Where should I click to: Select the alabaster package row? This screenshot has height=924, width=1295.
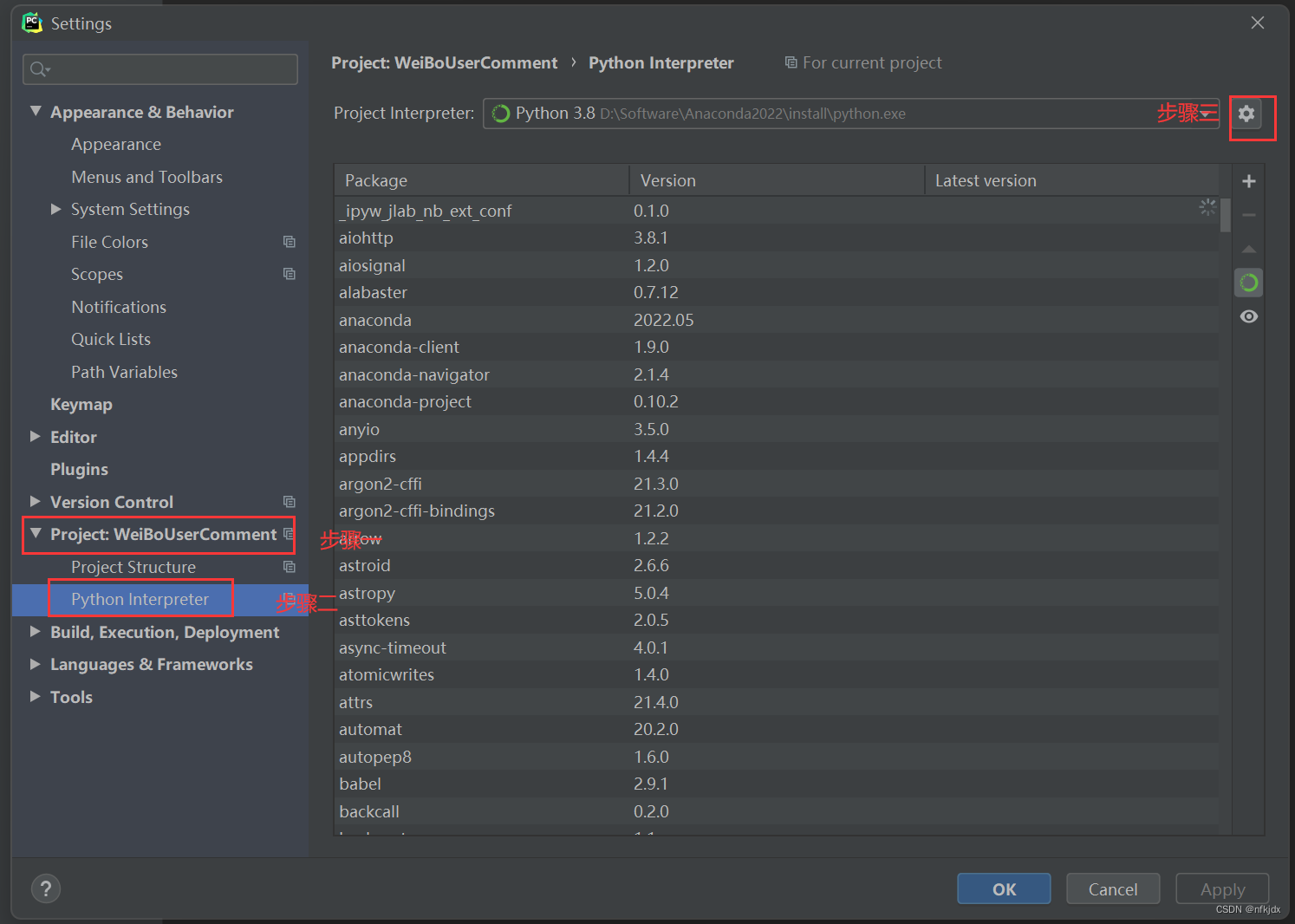coord(777,292)
